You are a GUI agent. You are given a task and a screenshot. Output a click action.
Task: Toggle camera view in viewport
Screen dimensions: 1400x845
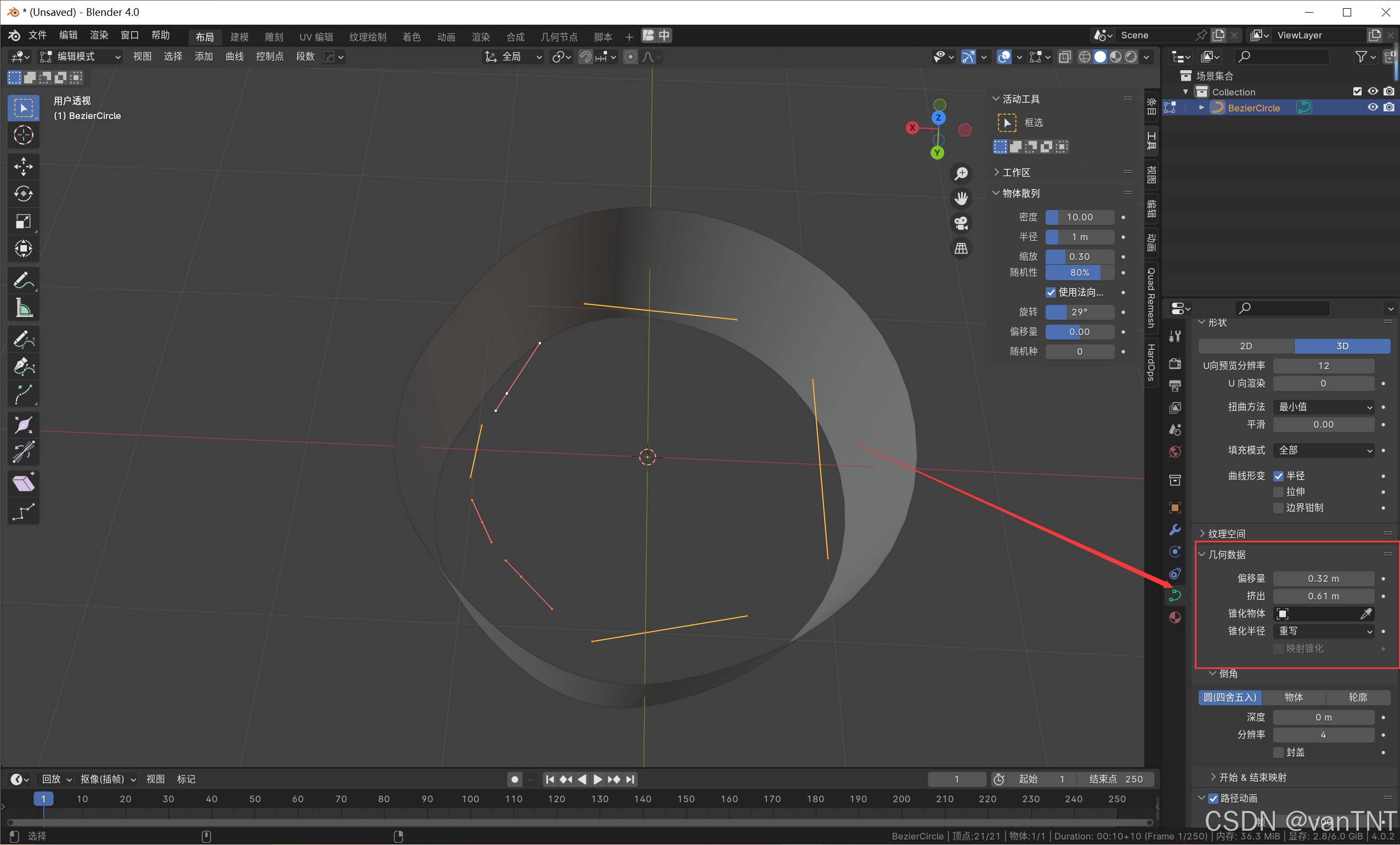[961, 223]
